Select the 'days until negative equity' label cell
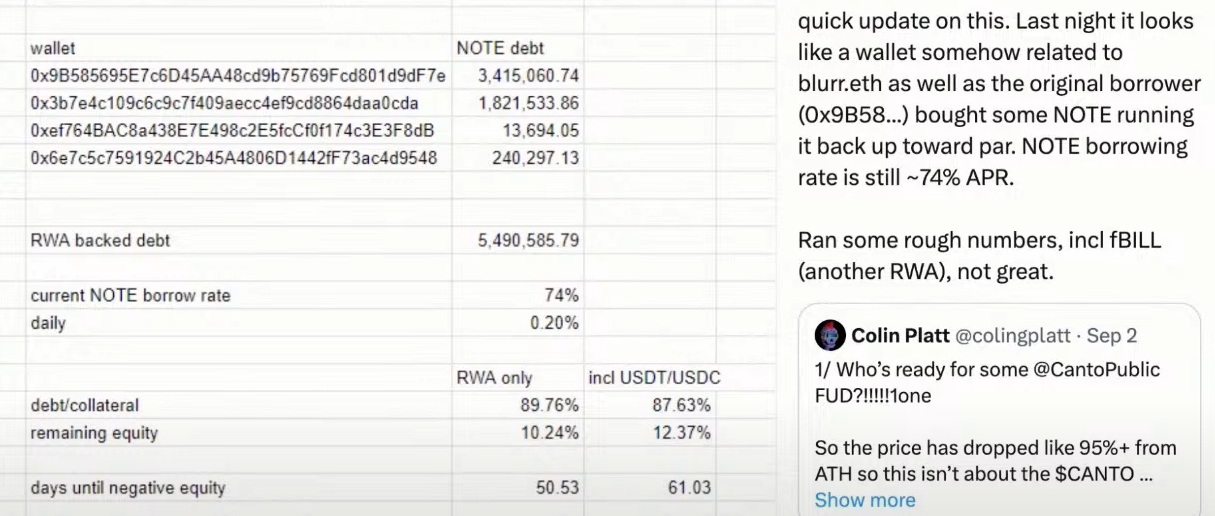The image size is (1215, 516). click(128, 488)
